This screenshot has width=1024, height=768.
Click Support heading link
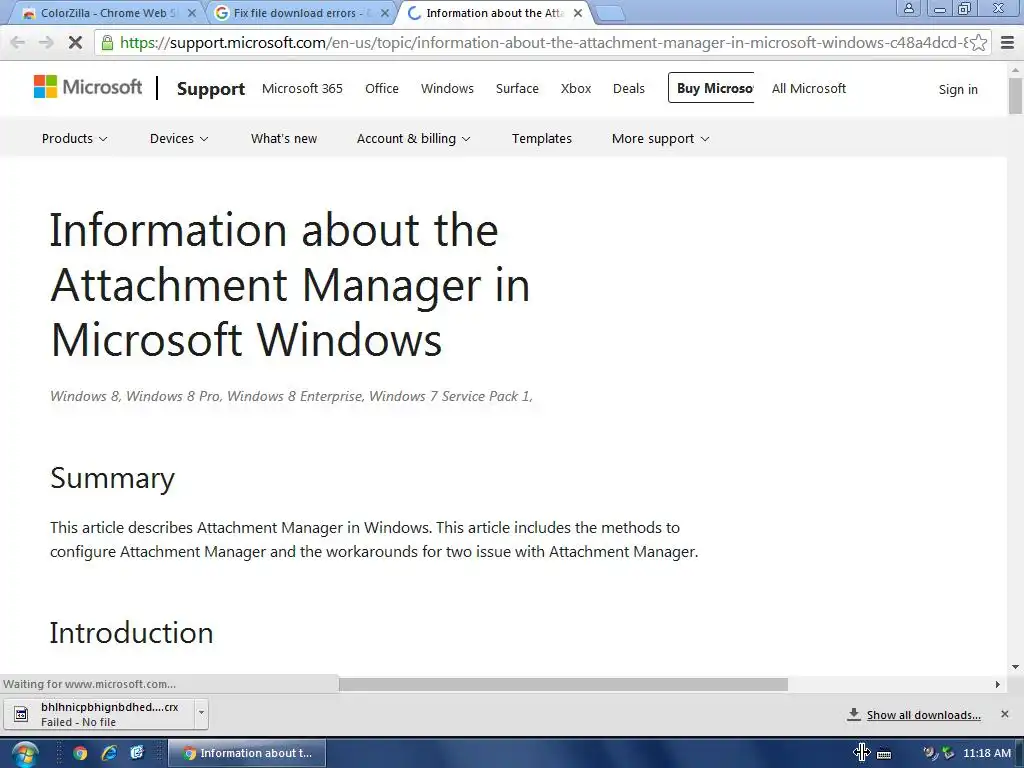pos(211,89)
